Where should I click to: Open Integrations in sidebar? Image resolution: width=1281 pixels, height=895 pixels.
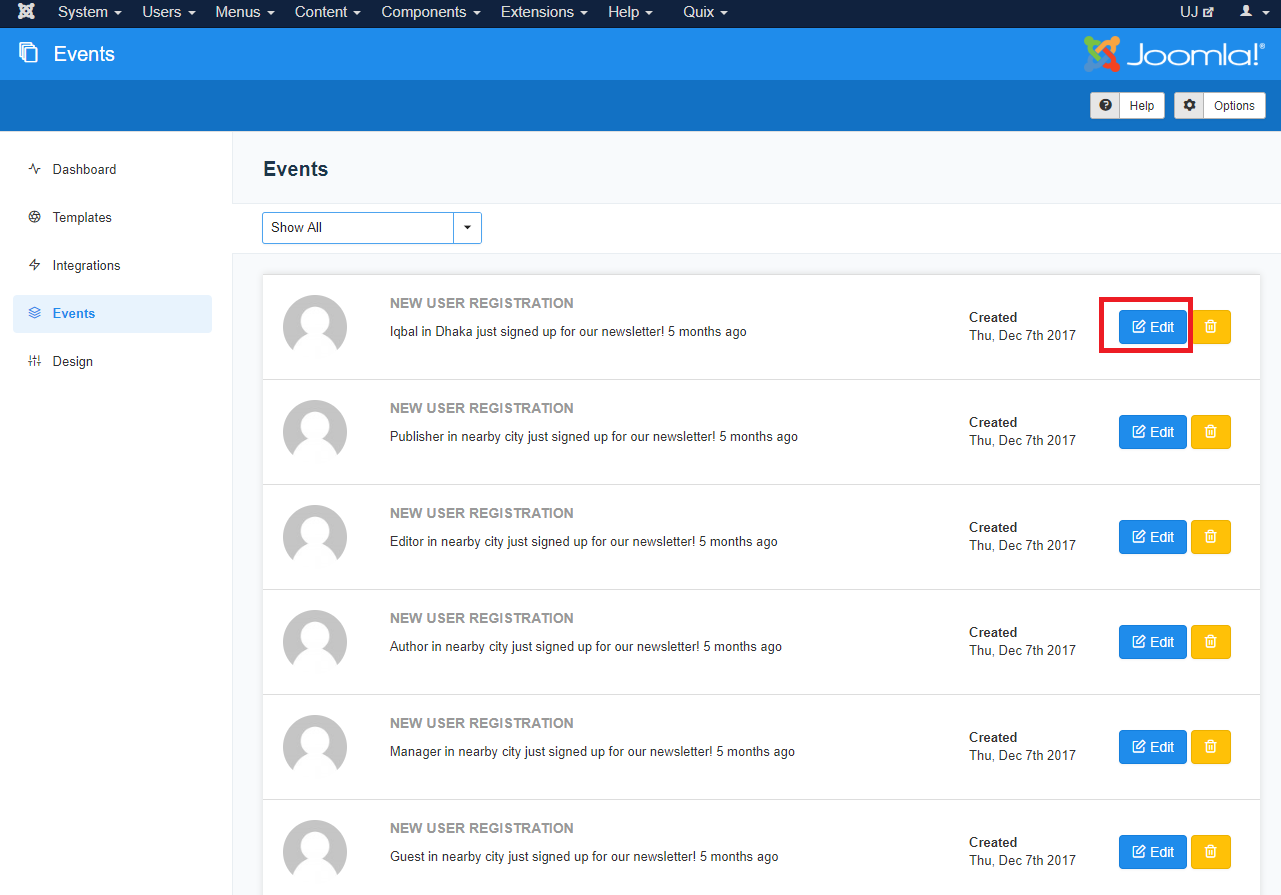coord(112,265)
